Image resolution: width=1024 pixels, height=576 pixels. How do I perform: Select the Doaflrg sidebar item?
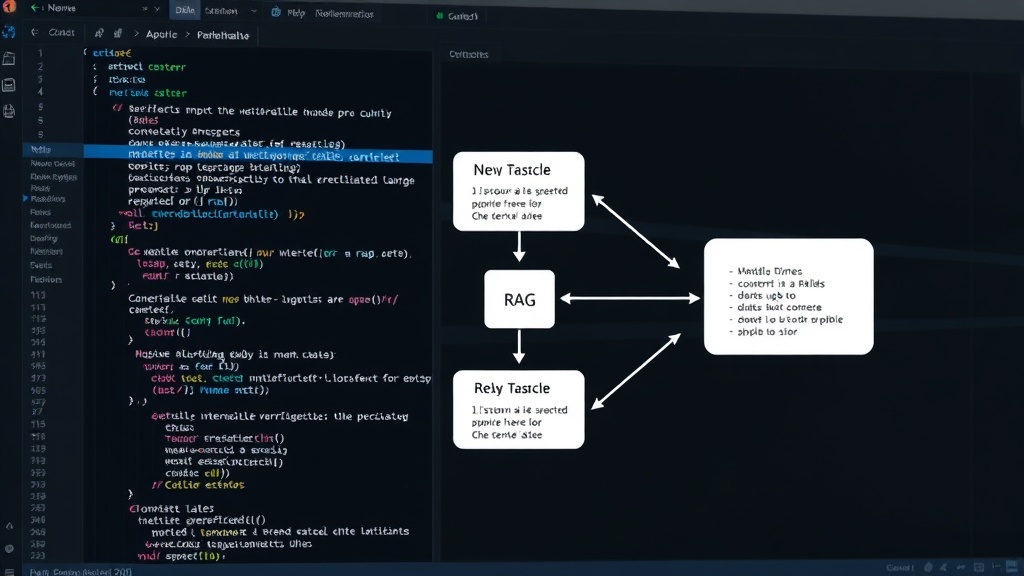[x=43, y=238]
